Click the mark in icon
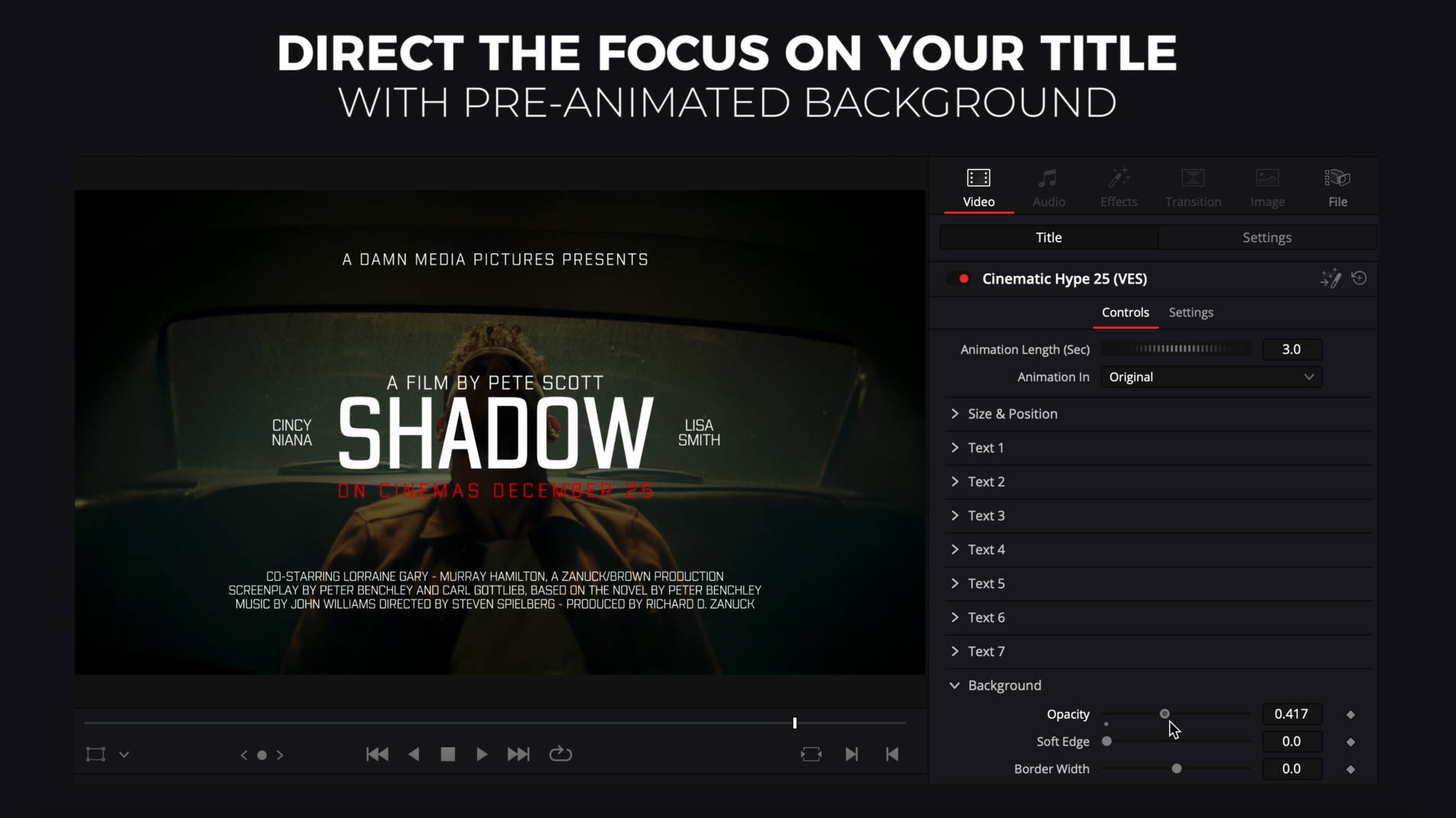 pos(851,755)
